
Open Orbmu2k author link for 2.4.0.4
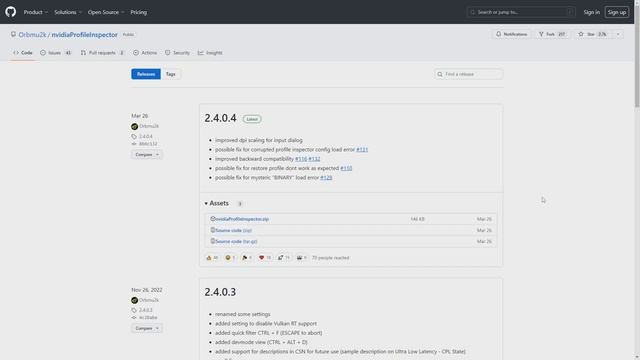(149, 126)
